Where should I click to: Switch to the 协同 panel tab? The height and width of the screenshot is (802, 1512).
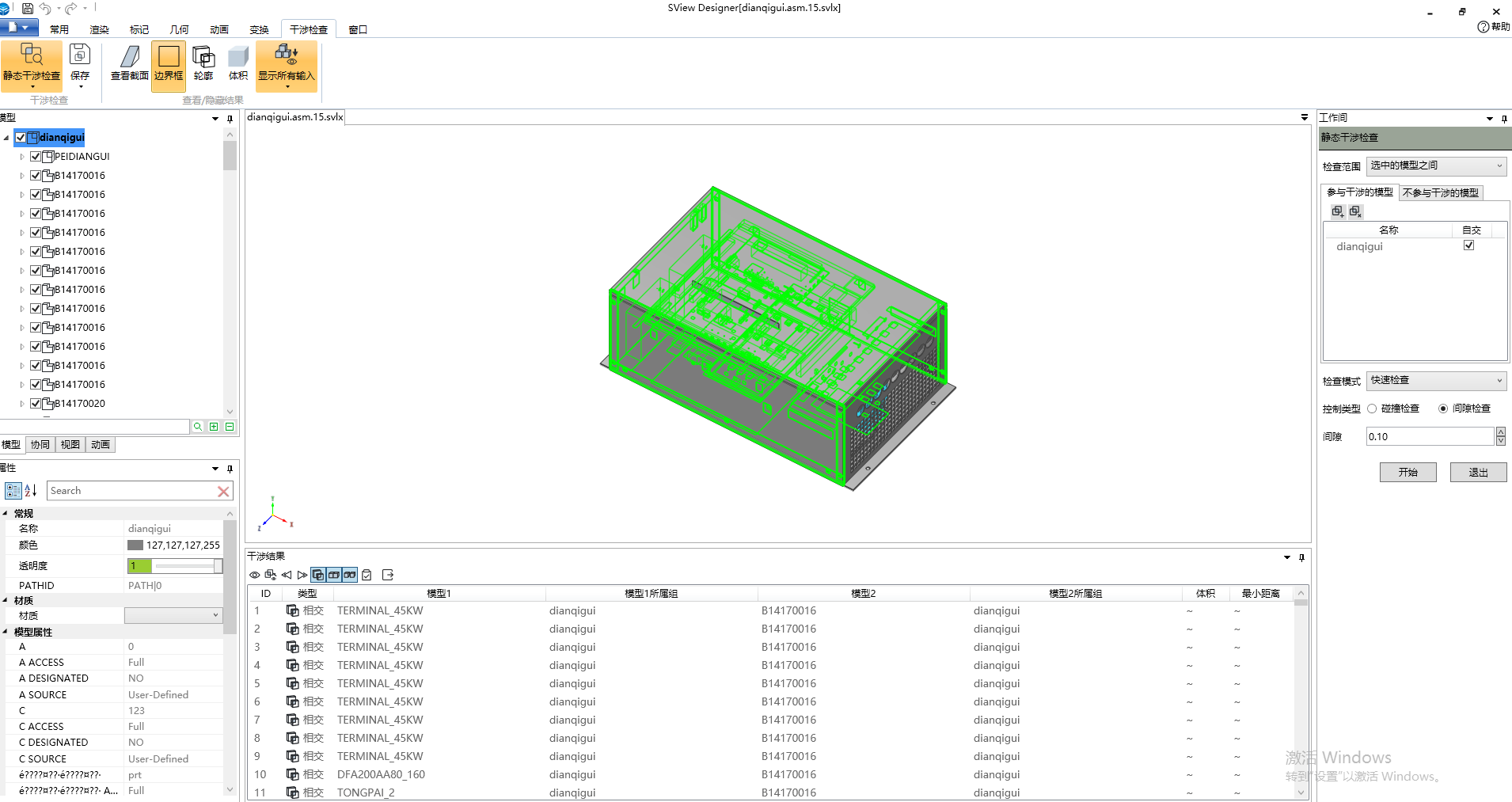tap(40, 445)
